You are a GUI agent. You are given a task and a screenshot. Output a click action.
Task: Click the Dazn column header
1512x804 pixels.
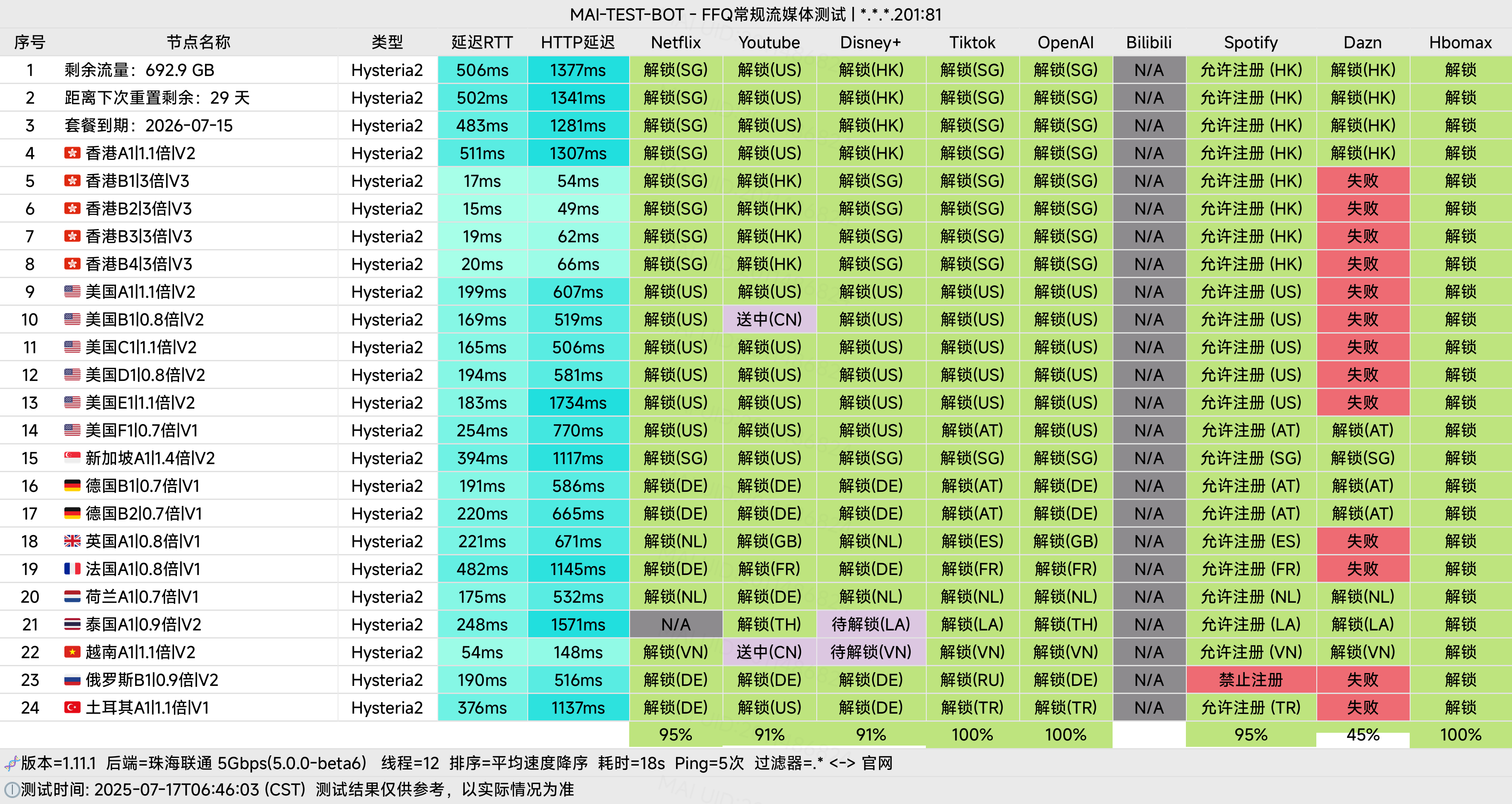point(1362,42)
